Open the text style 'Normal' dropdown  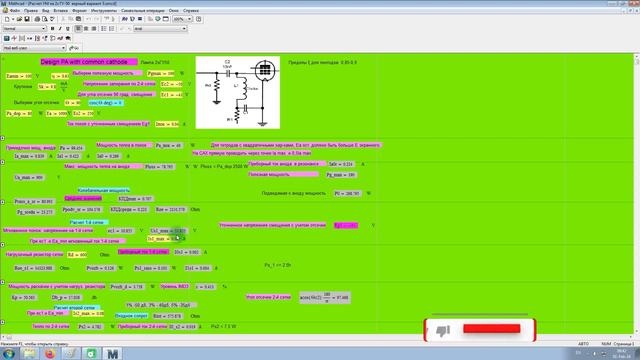(x=44, y=29)
